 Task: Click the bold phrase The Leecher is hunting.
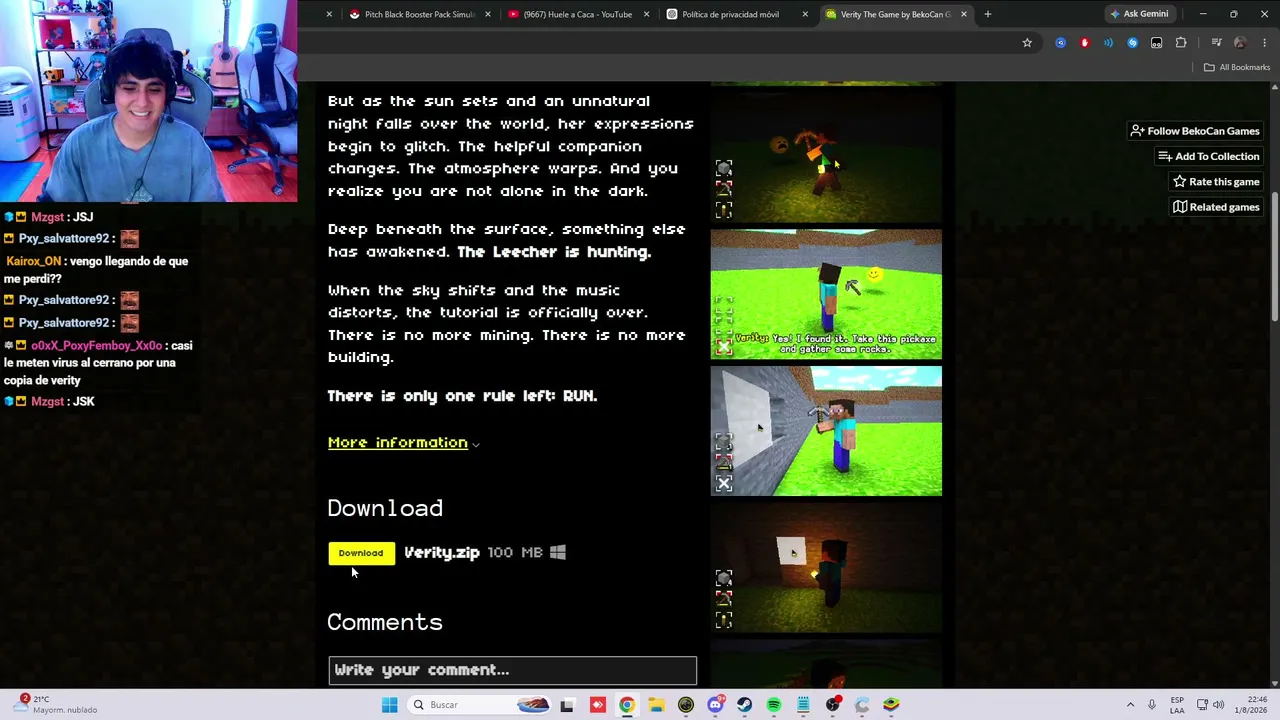click(x=554, y=252)
